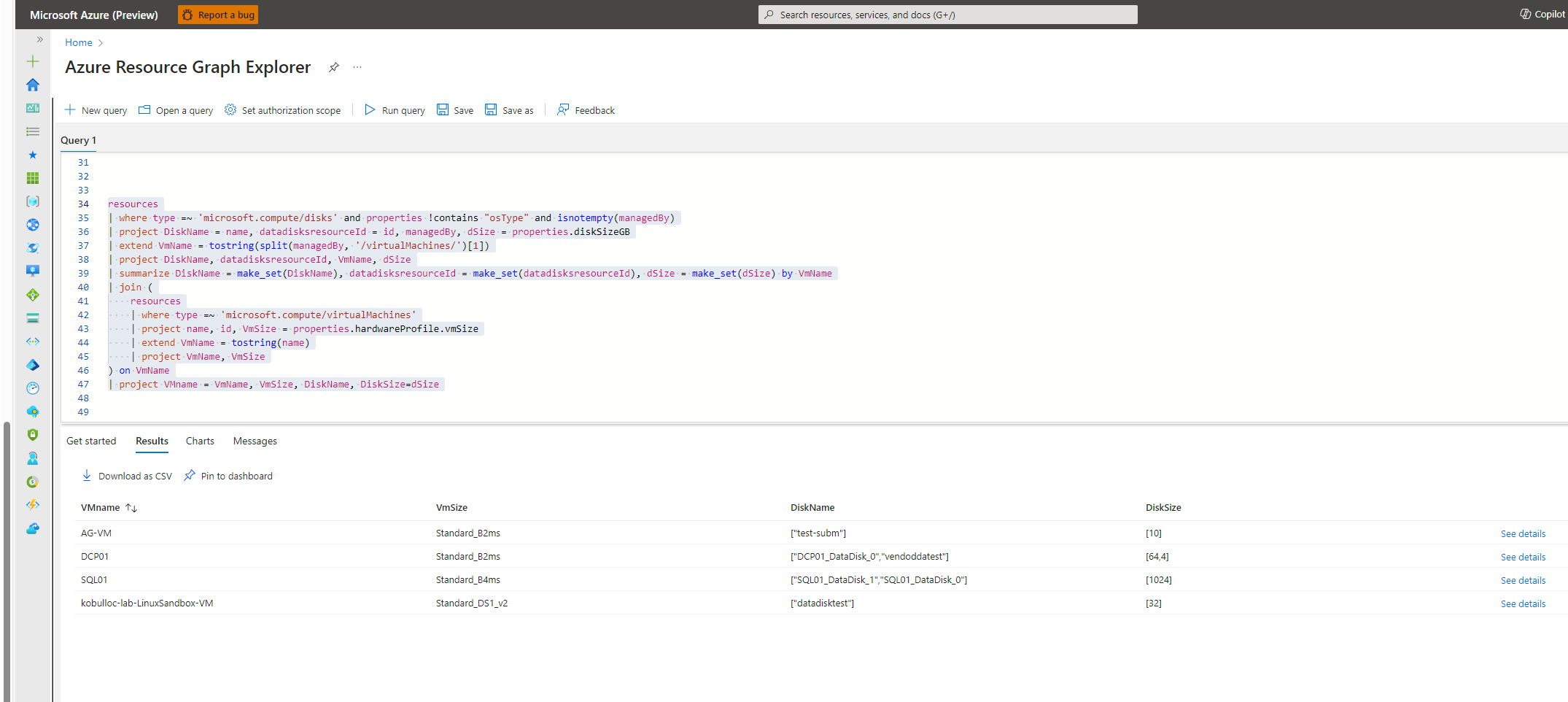Click the Standard_DS1_v2 VmSize cell

click(472, 603)
